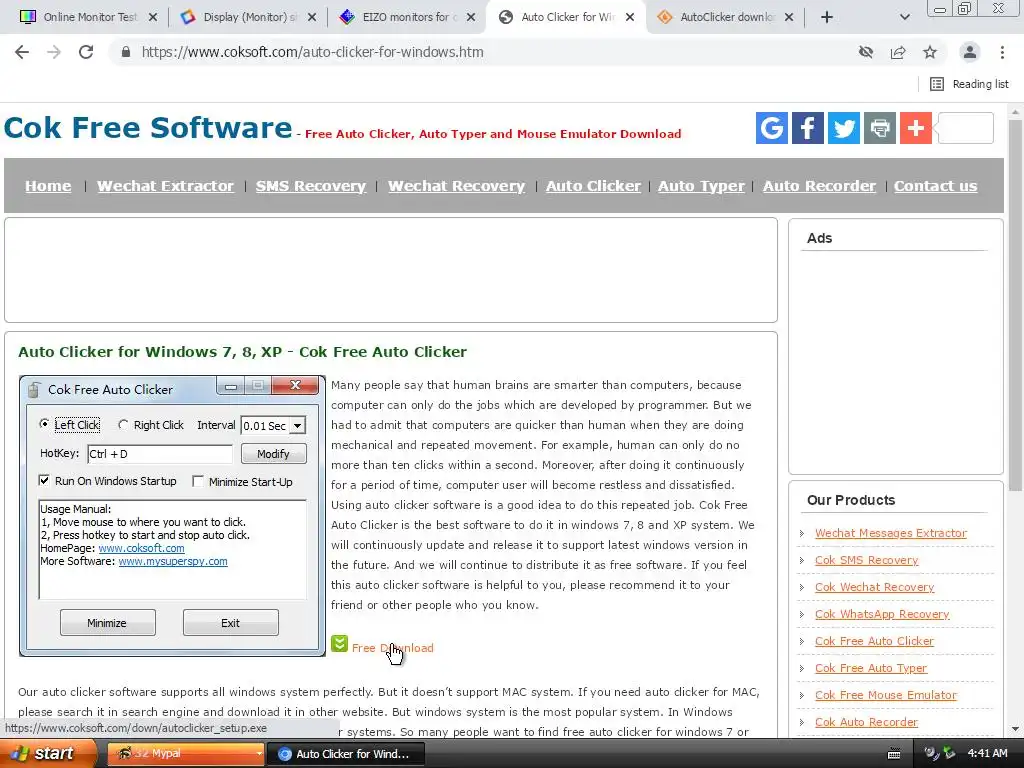Reload the current page
This screenshot has width=1024, height=768.
point(86,52)
